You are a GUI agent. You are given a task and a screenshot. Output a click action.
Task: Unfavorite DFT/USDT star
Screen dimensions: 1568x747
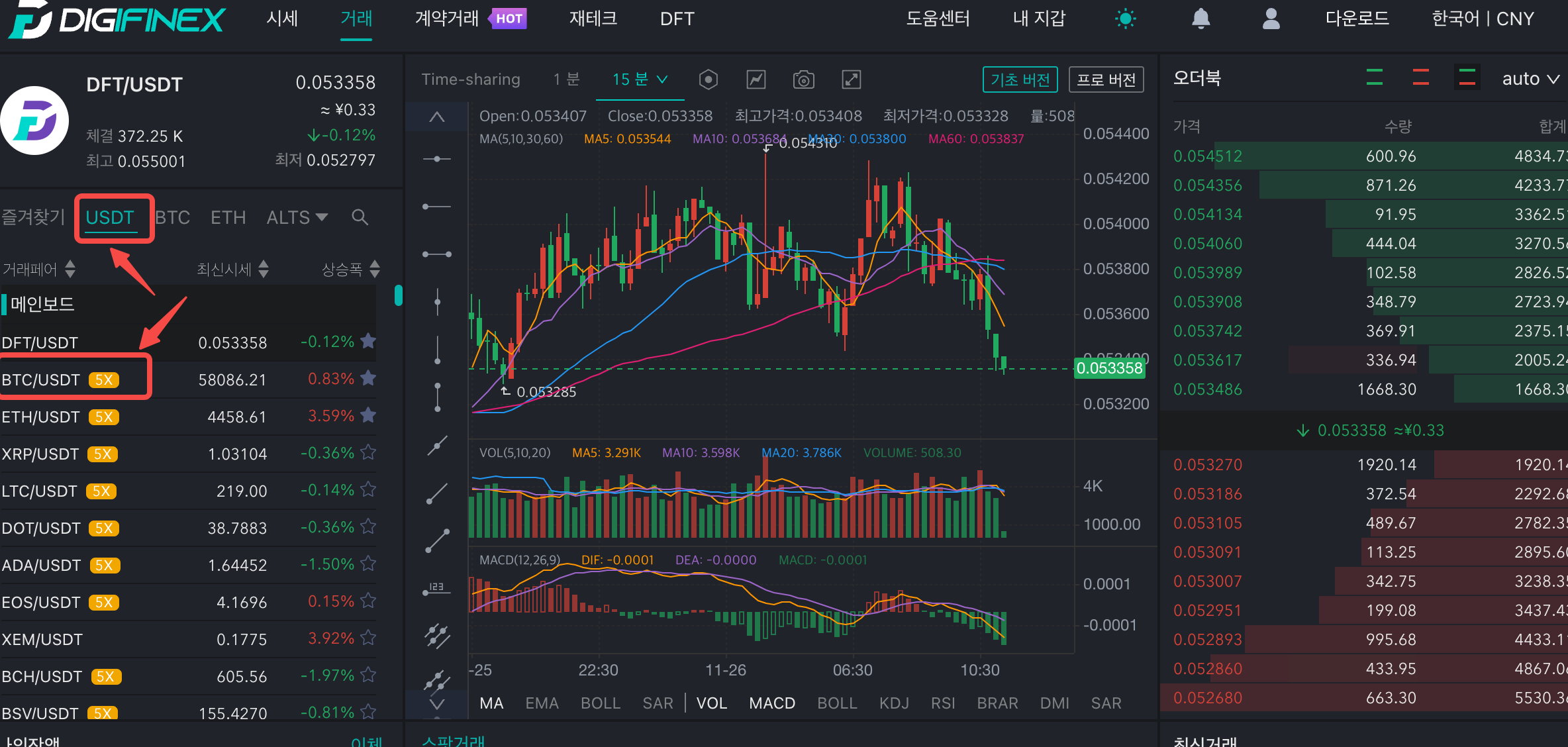[369, 342]
